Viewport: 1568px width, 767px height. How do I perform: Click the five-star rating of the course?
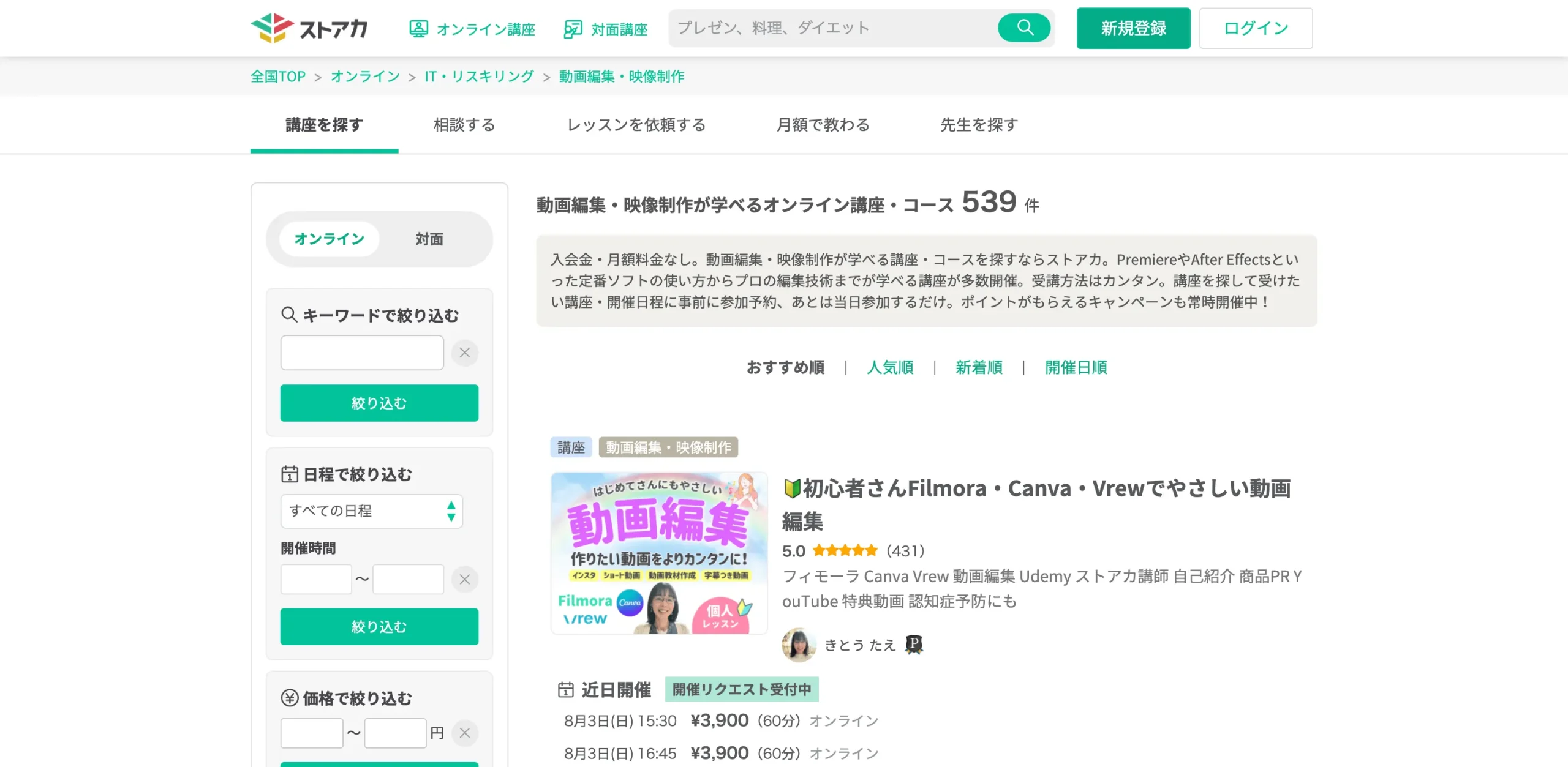pyautogui.click(x=845, y=551)
